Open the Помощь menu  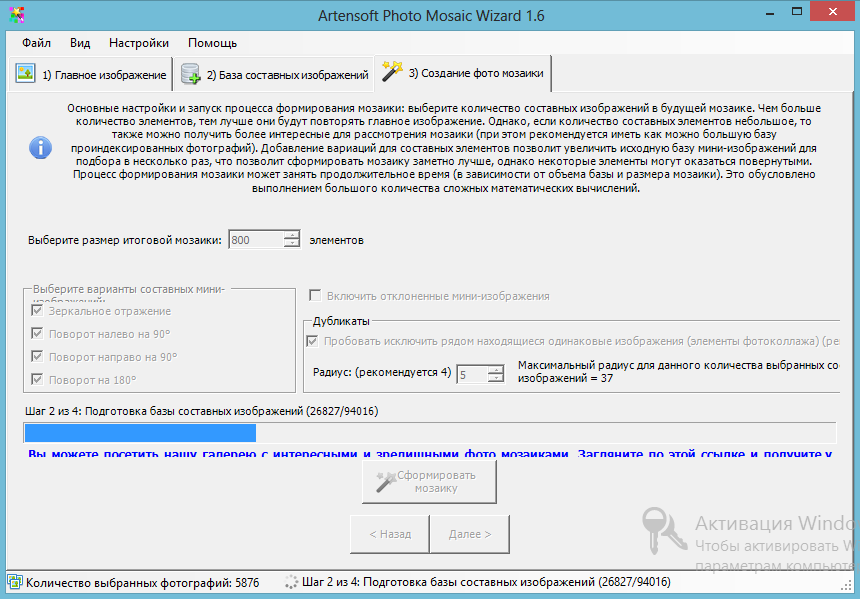pyautogui.click(x=212, y=43)
